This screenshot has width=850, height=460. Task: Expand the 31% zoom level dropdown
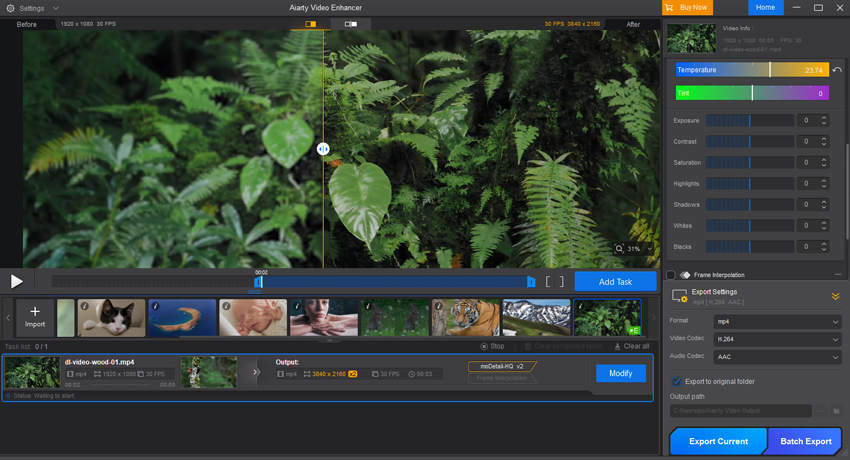pyautogui.click(x=649, y=249)
